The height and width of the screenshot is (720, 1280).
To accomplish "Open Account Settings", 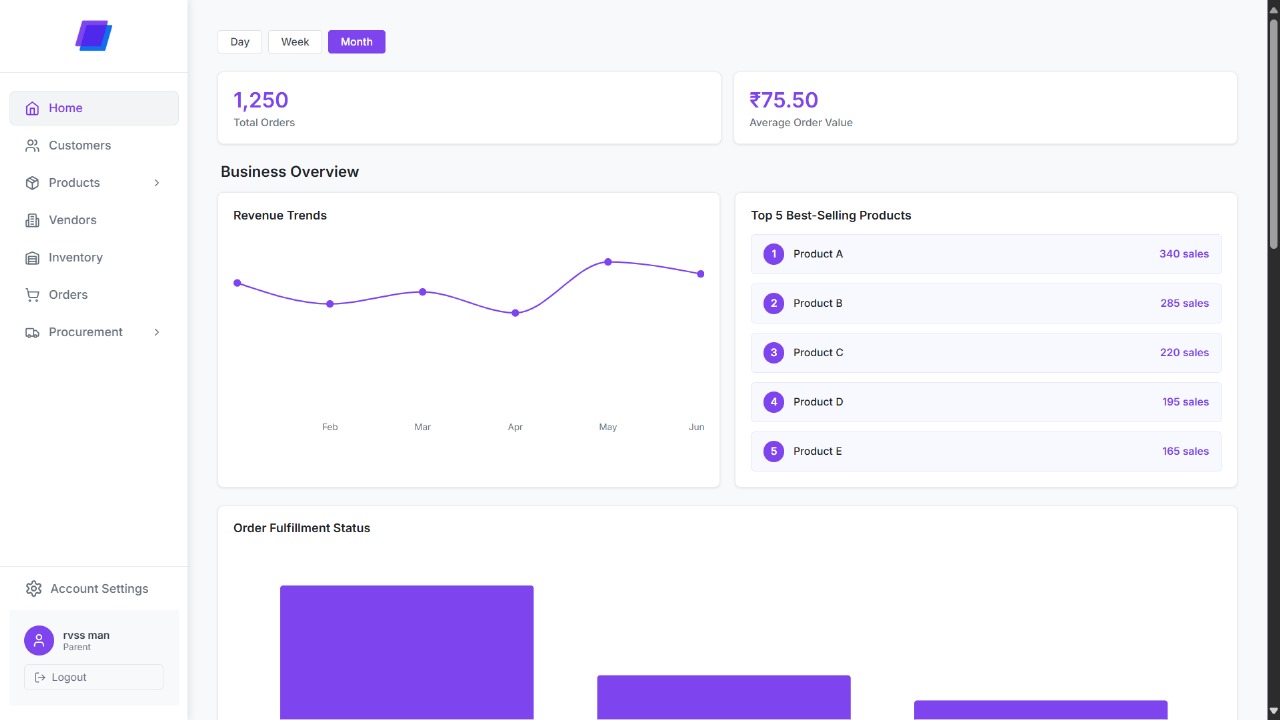I will [x=99, y=588].
